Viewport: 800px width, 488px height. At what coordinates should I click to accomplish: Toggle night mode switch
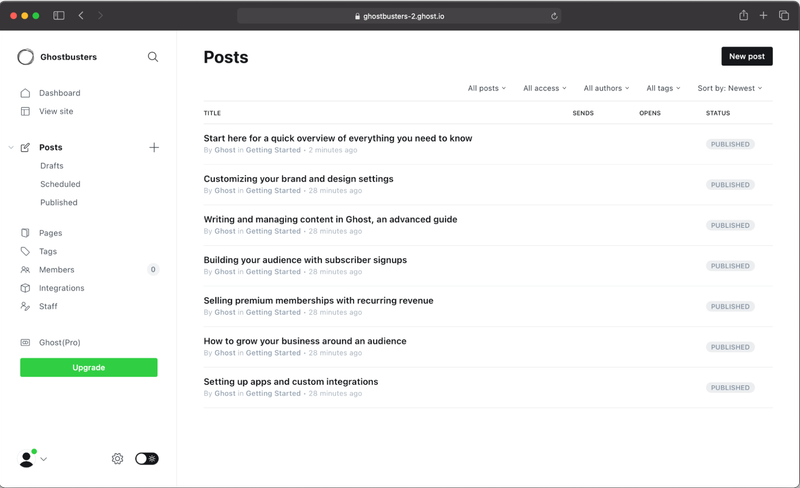[147, 458]
